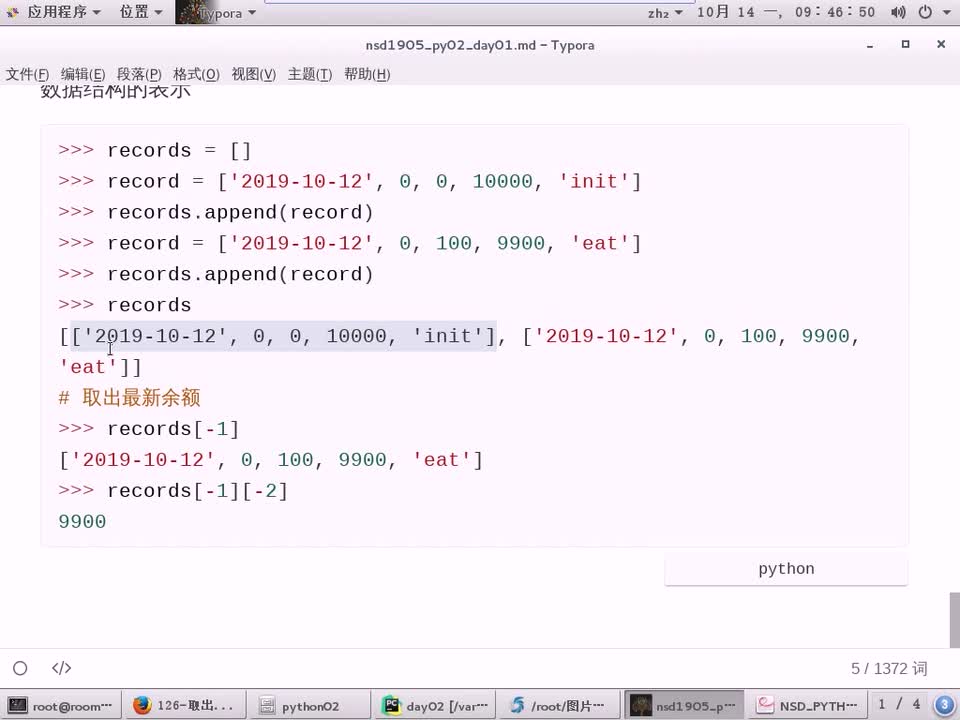Click the 5 / 1372 词 word count

tap(889, 669)
